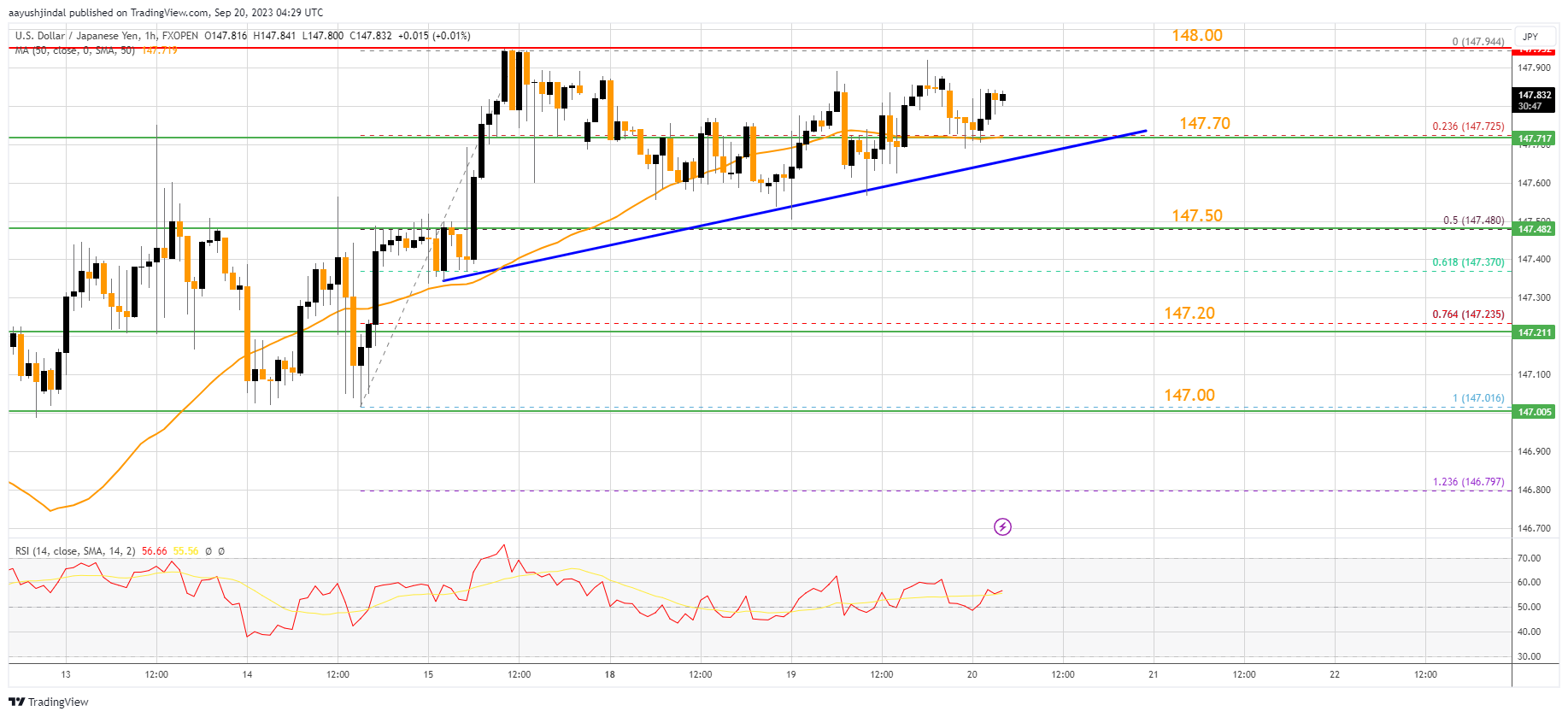
Task: Click the open value O147.816
Action: 226,36
